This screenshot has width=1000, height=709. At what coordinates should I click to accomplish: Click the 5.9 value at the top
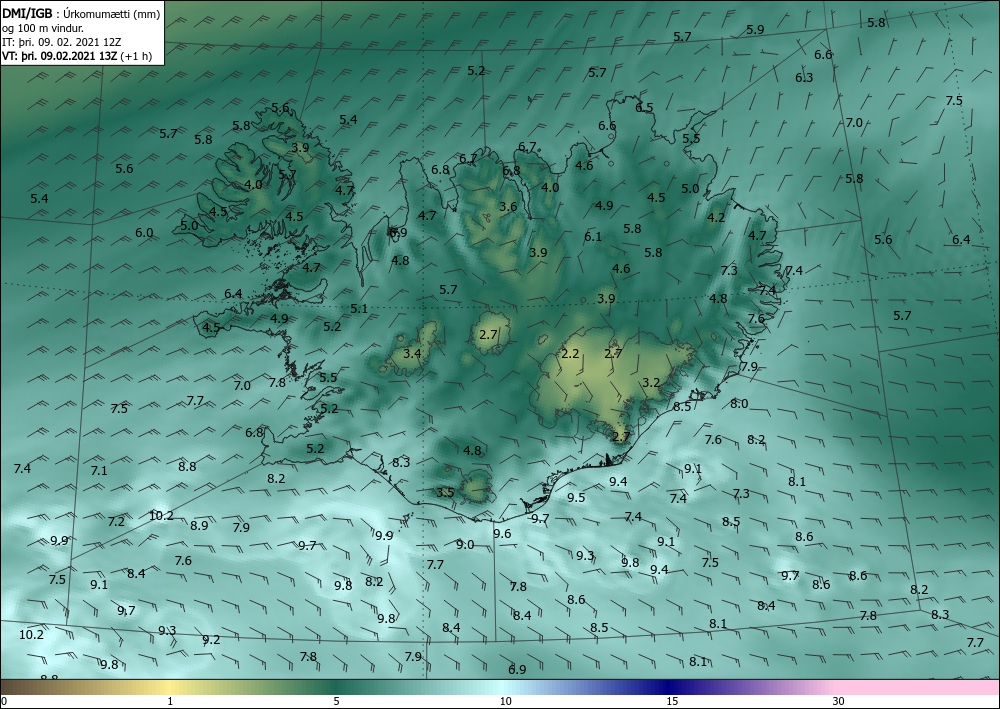(x=755, y=29)
